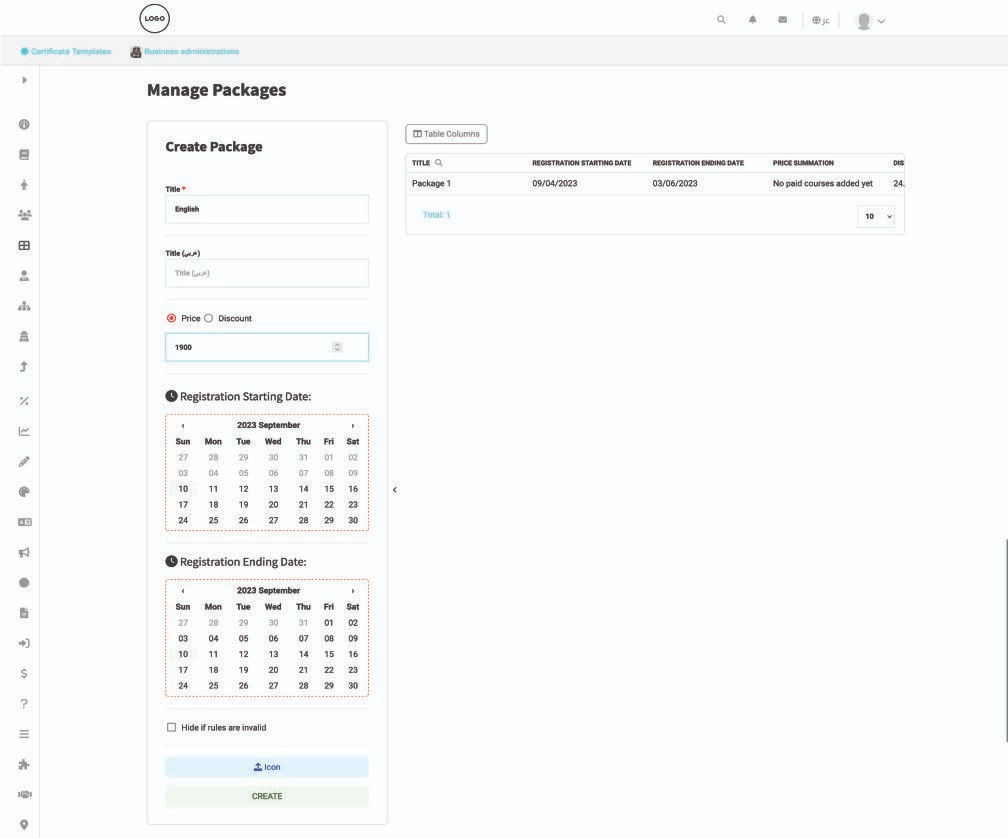This screenshot has height=838, width=1008.
Task: Open the location pin icon in the sidebar
Action: 24,825
